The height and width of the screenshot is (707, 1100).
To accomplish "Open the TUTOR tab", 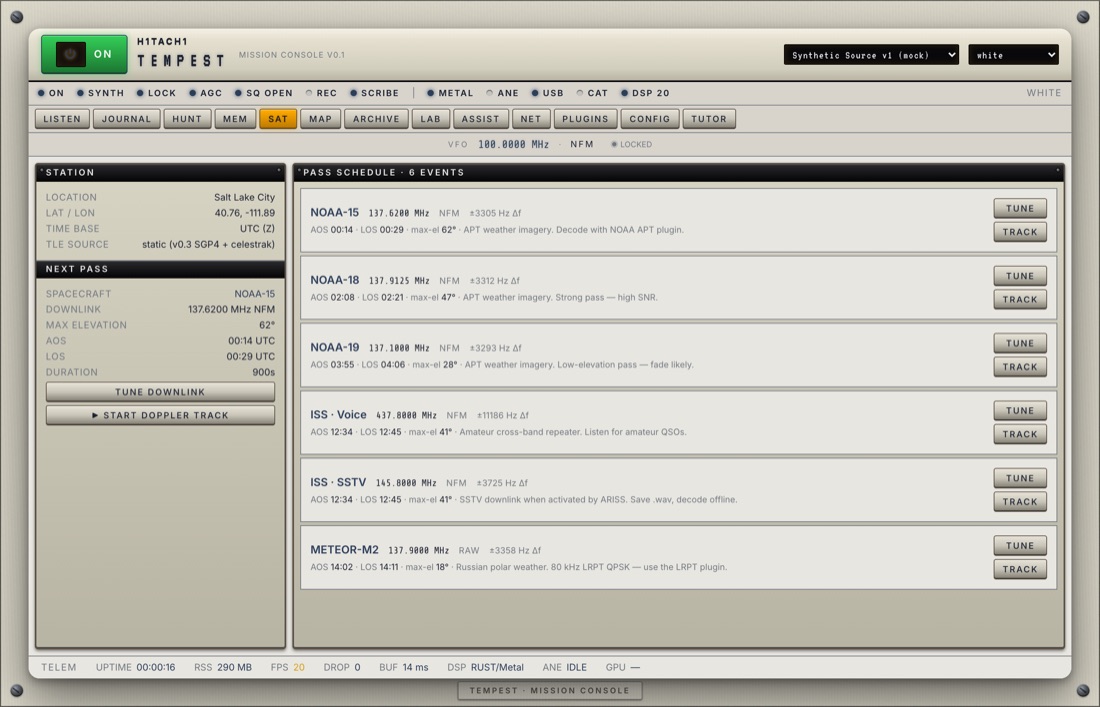I will tap(709, 119).
